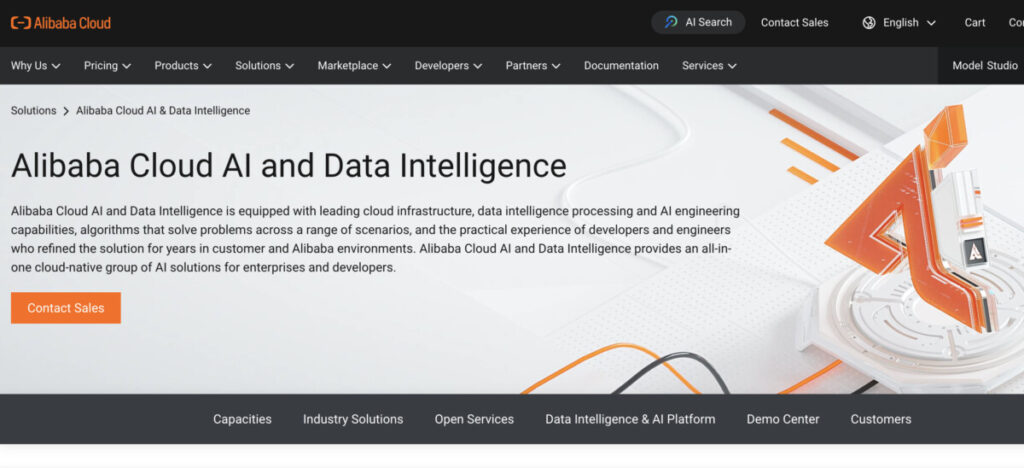Screen dimensions: 1024x468
Task: Switch to the Industry Solutions tab
Action: [x=353, y=419]
